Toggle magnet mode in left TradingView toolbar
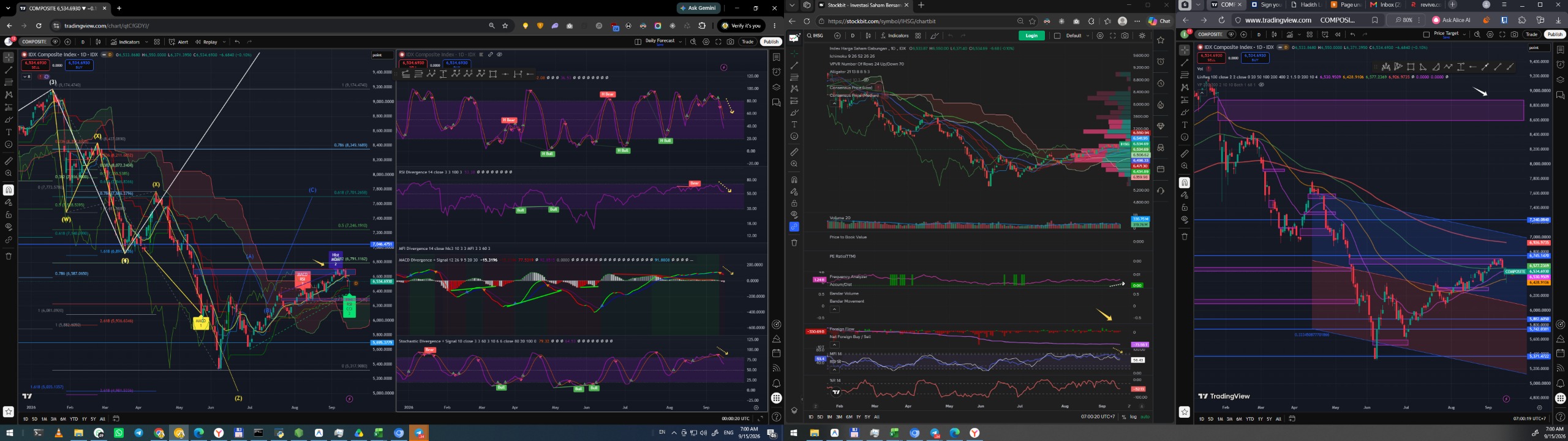This screenshot has width=1568, height=441. click(9, 190)
